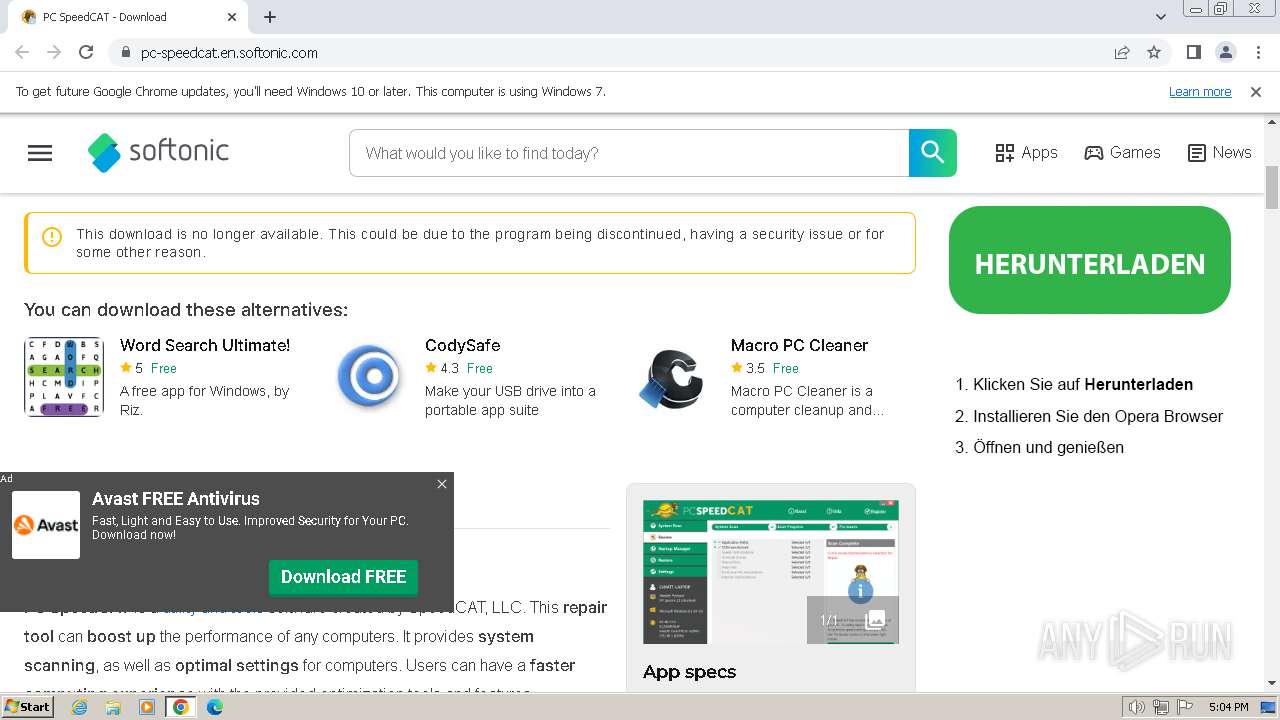Click the page vertical scrollbar thumb
This screenshot has height=720, width=1280.
1272,188
